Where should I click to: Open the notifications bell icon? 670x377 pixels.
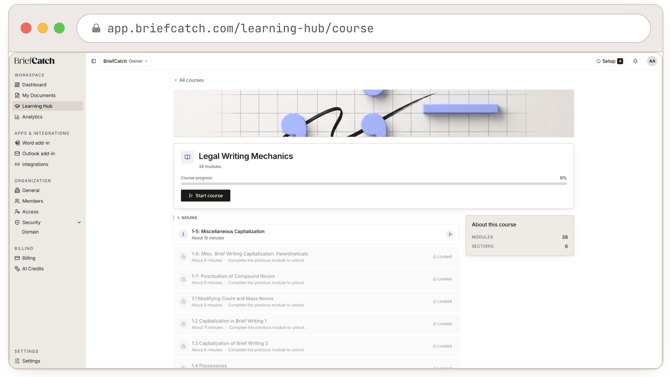[635, 61]
